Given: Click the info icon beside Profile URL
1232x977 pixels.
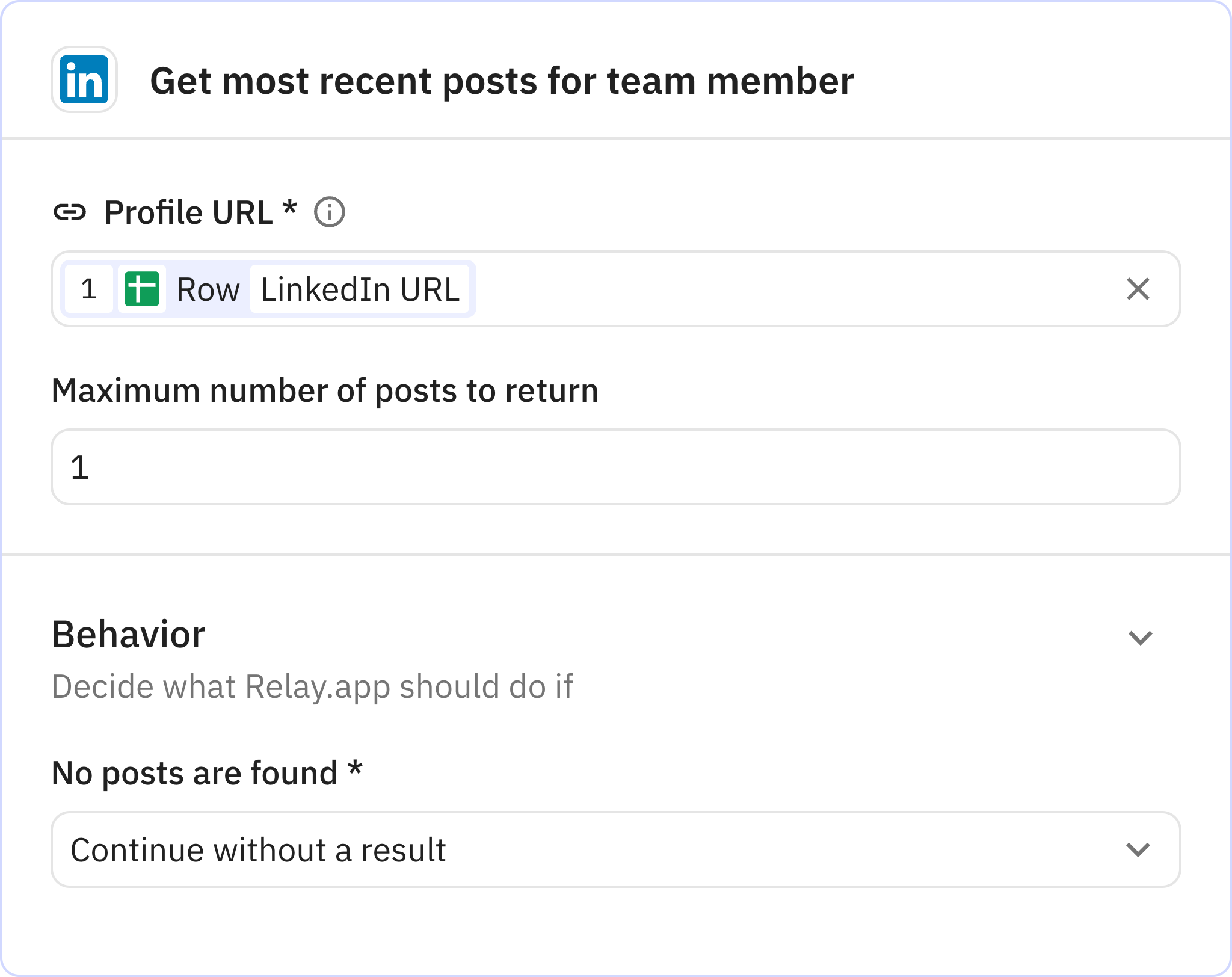Looking at the screenshot, I should [330, 212].
